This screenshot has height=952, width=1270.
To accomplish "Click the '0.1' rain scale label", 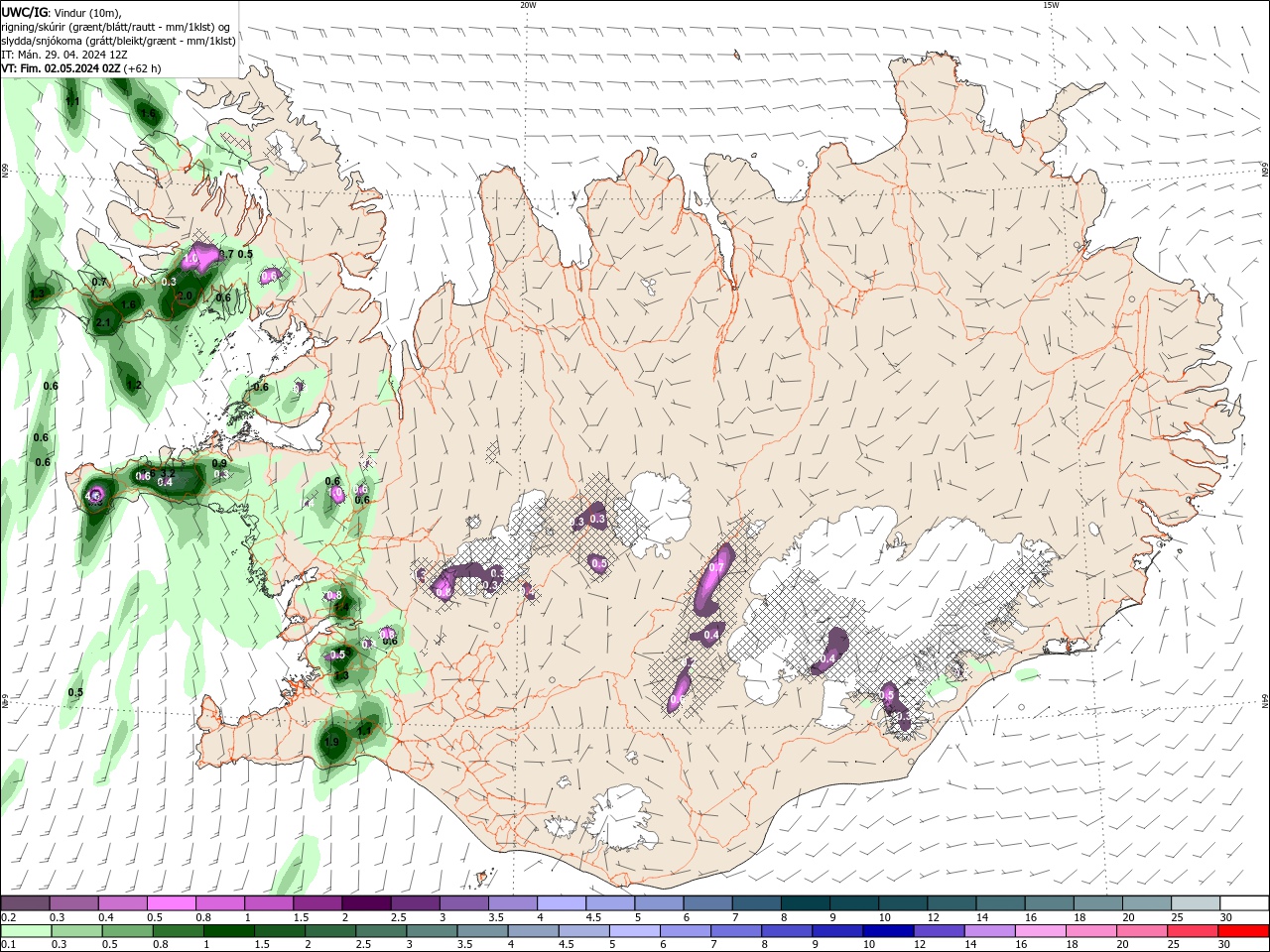I will click(8, 945).
